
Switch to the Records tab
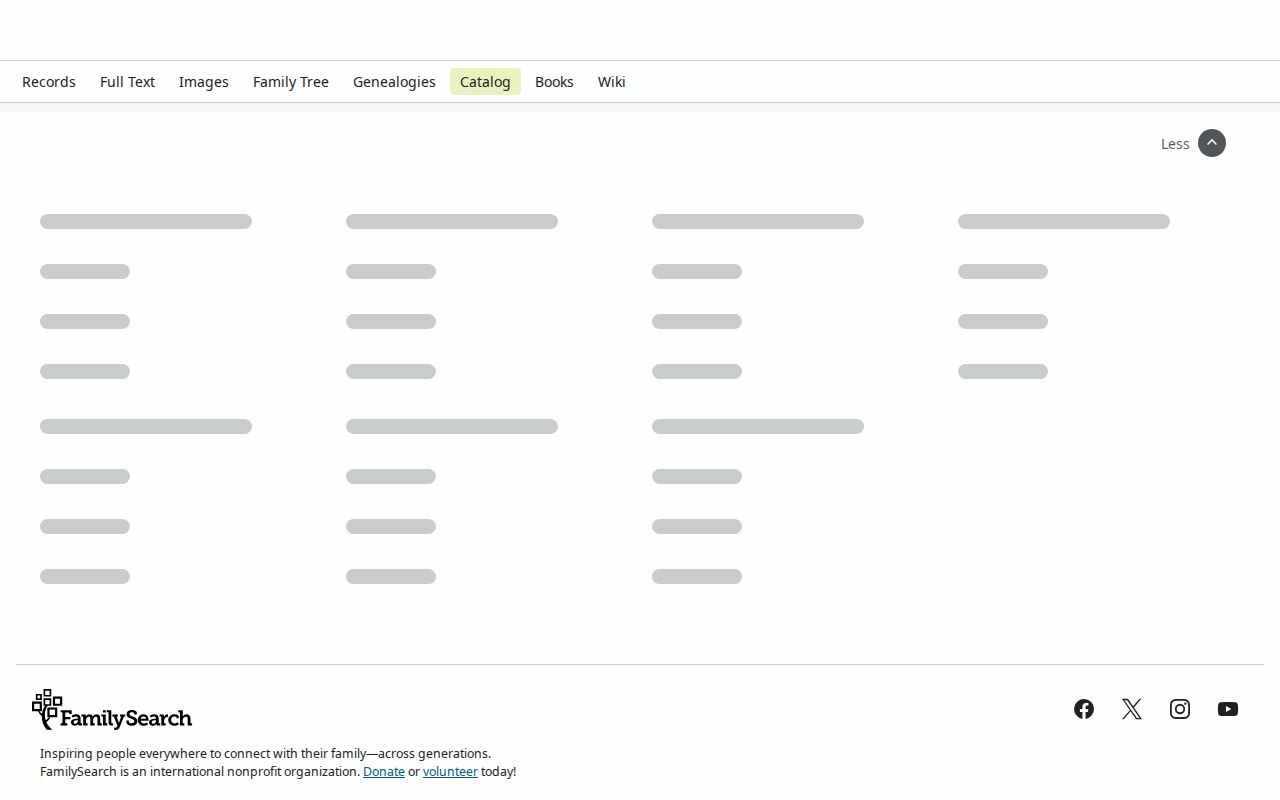(49, 82)
